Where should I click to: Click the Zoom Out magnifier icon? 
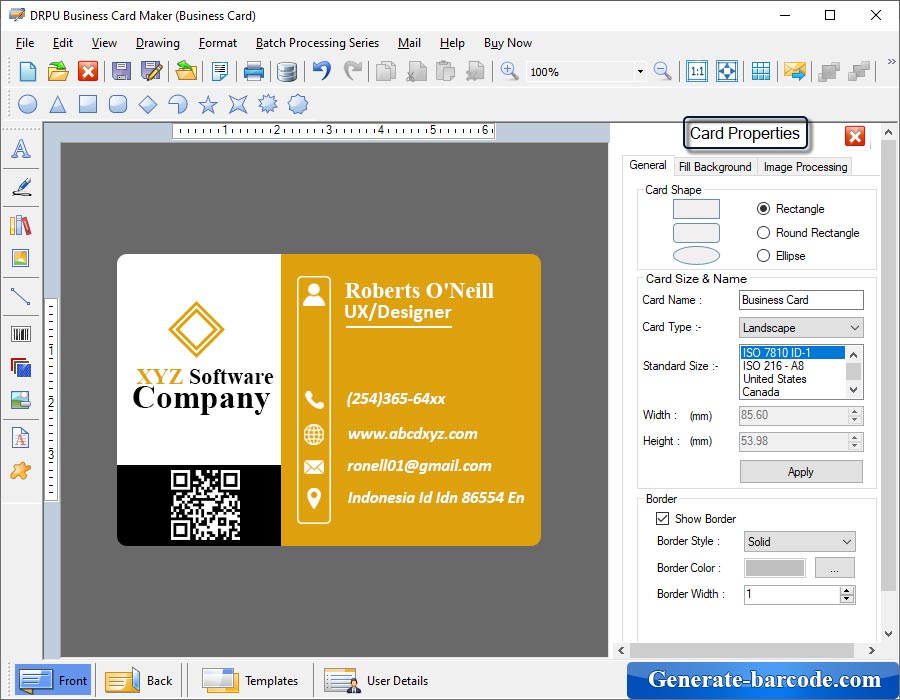pyautogui.click(x=662, y=72)
